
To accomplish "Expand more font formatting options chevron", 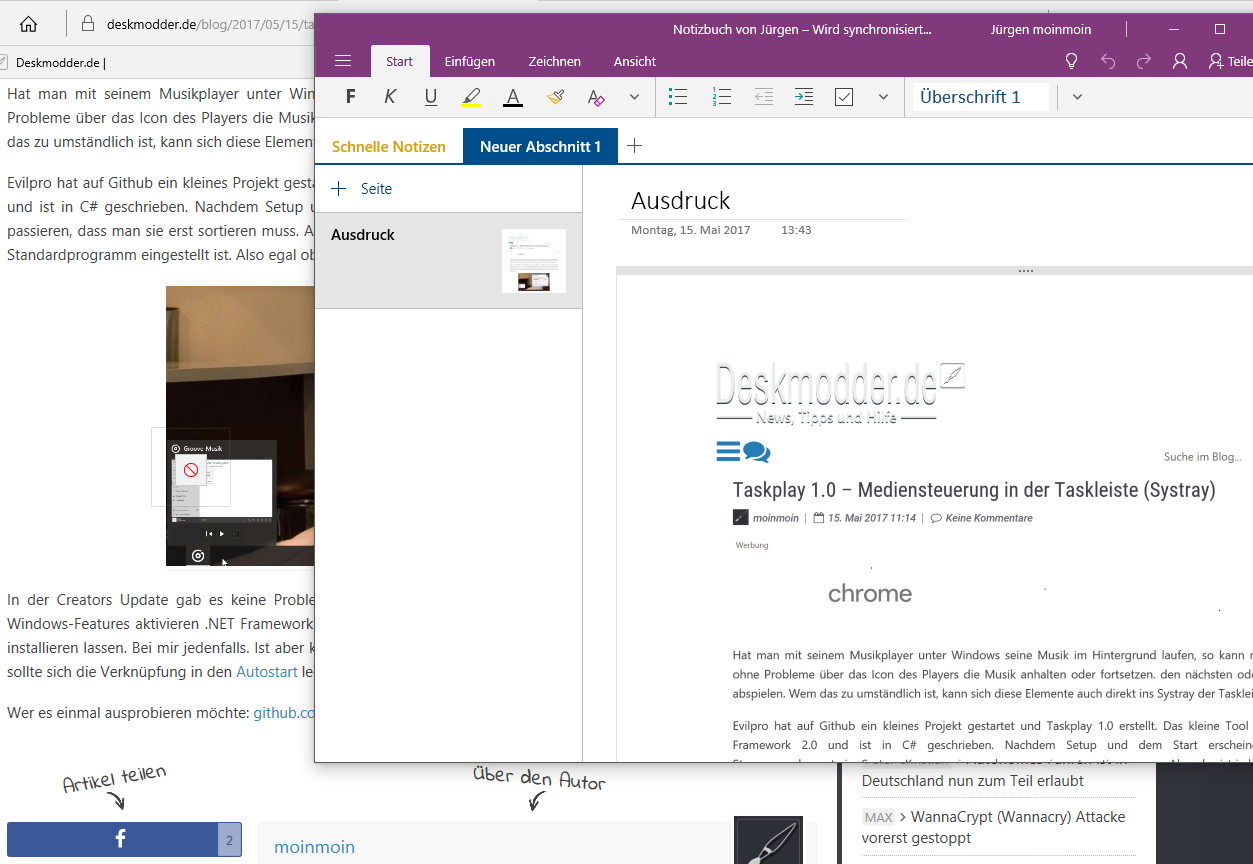I will (x=634, y=97).
